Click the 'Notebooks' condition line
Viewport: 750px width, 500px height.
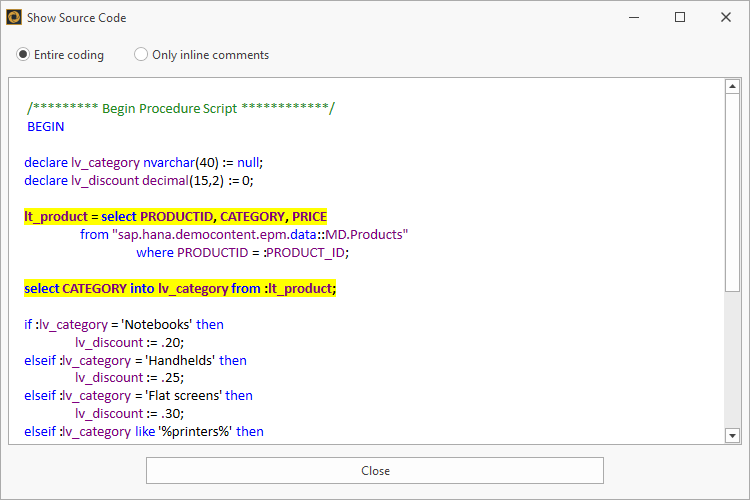[x=124, y=324]
